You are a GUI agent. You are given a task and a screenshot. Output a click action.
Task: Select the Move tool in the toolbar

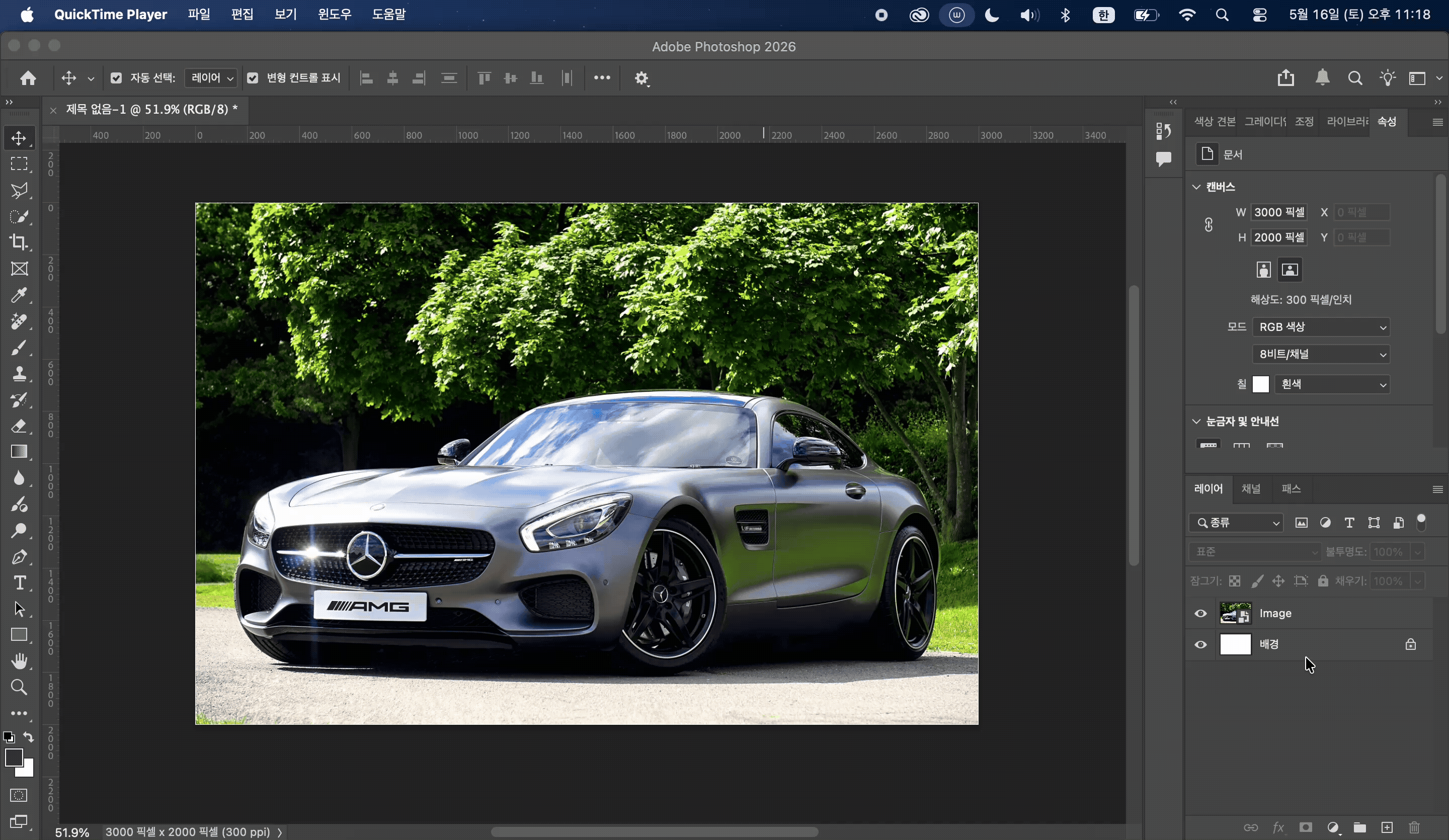[x=19, y=138]
